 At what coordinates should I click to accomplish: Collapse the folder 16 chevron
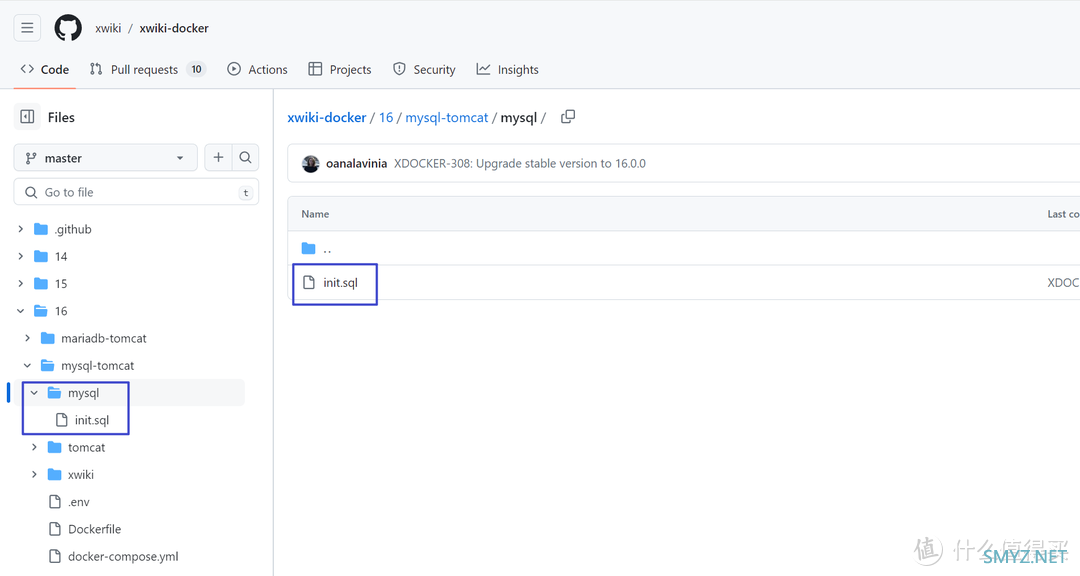click(21, 311)
